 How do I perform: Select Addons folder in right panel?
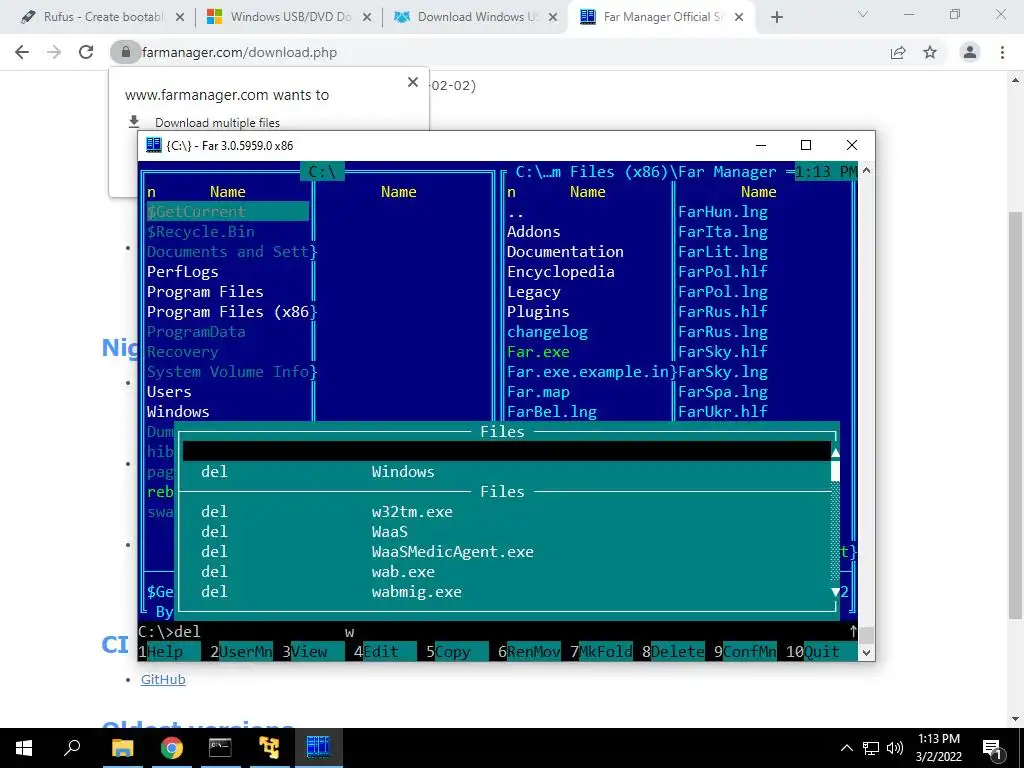[x=534, y=232]
